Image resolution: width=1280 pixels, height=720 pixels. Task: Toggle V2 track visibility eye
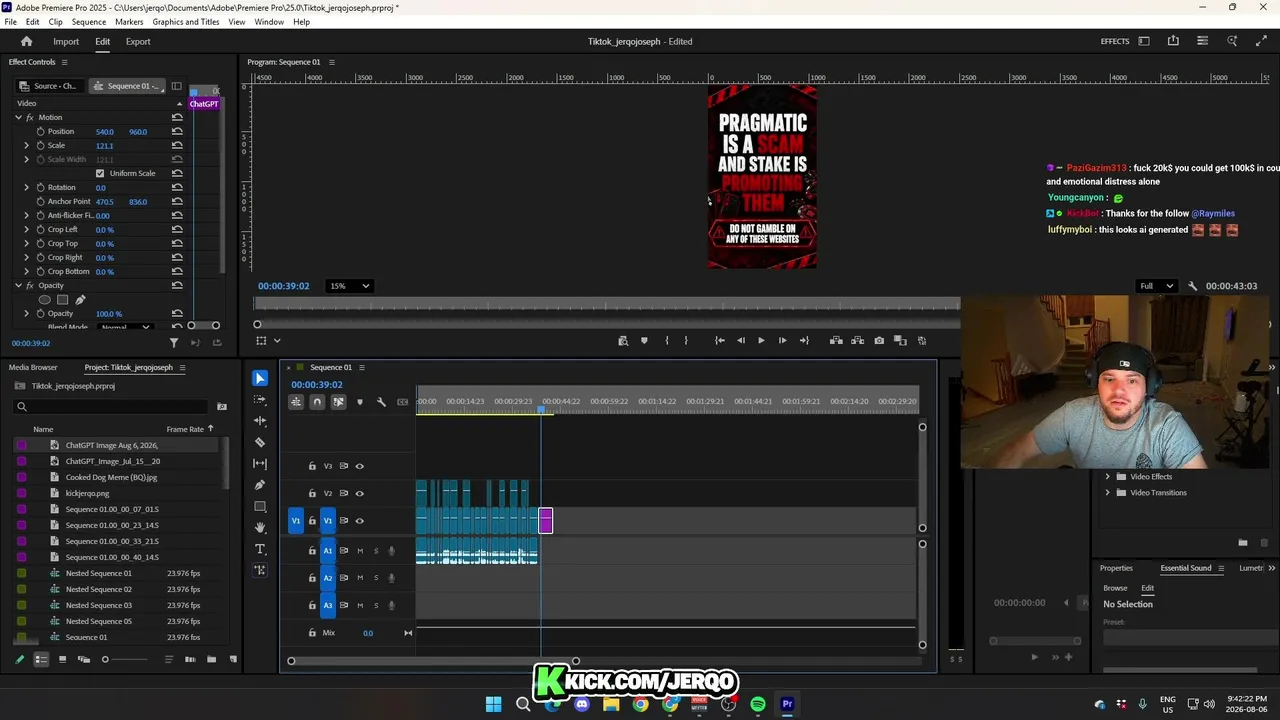pyautogui.click(x=360, y=493)
